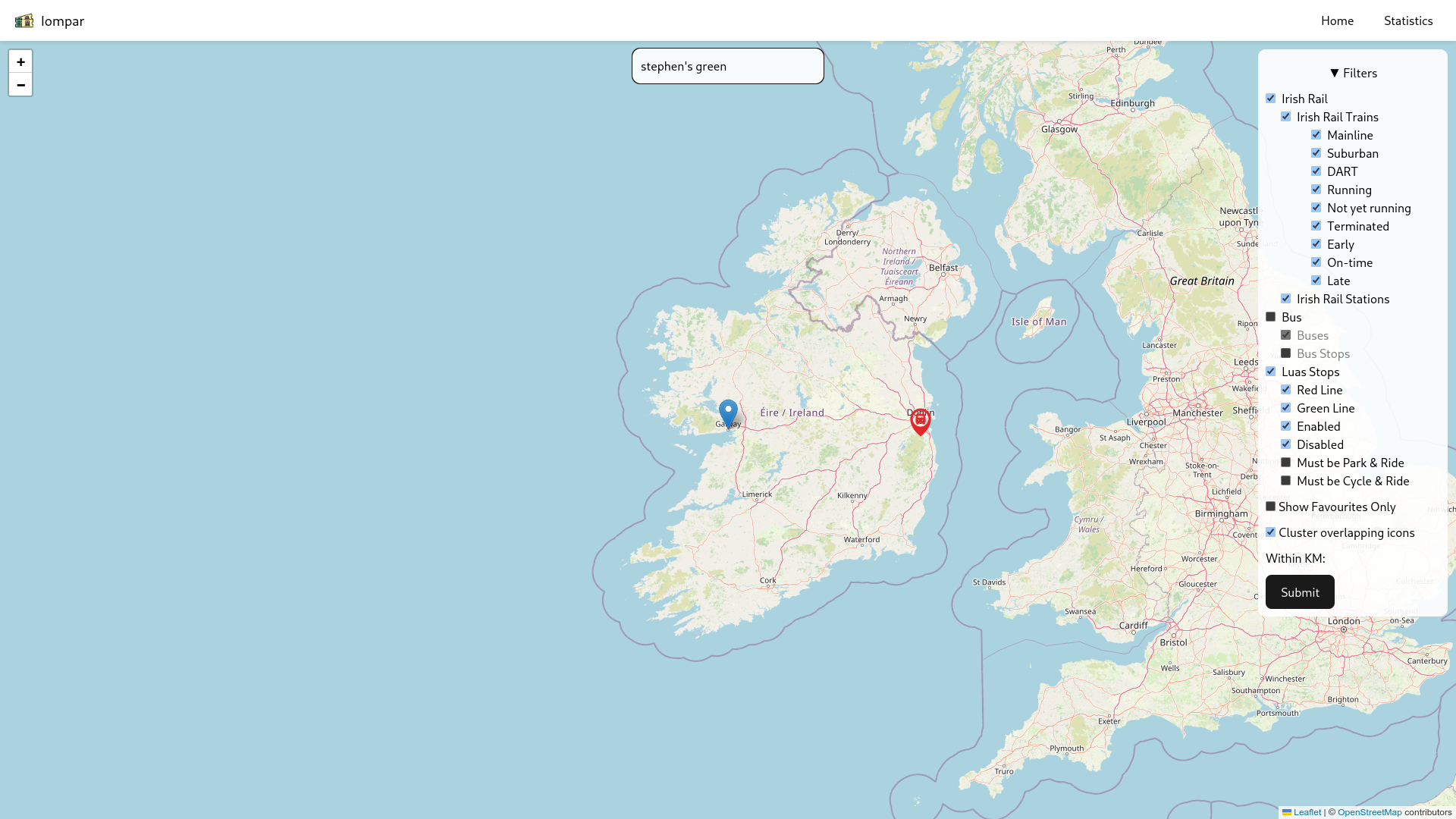Screen dimensions: 1456x819
Task: Uncheck Cluster overlapping icons
Action: click(1271, 532)
